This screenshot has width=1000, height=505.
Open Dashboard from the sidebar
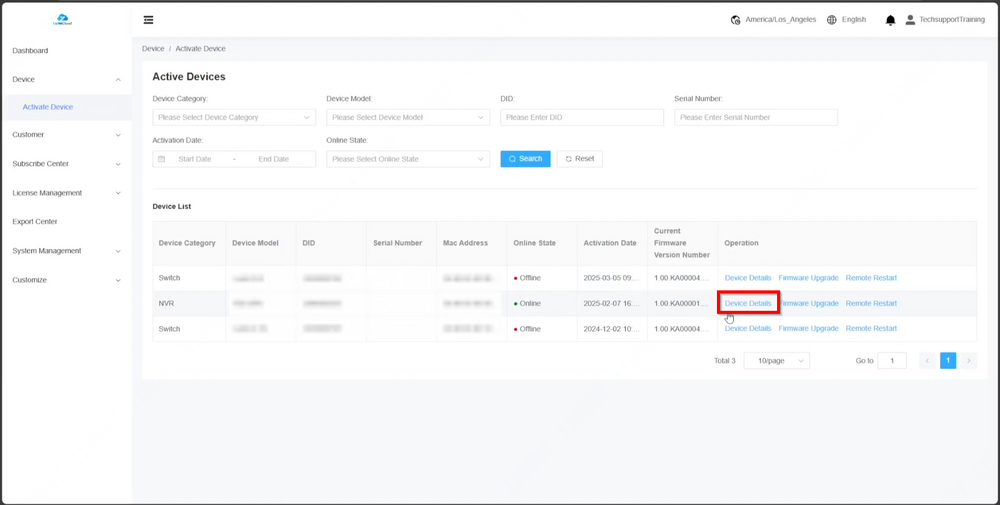coord(30,51)
